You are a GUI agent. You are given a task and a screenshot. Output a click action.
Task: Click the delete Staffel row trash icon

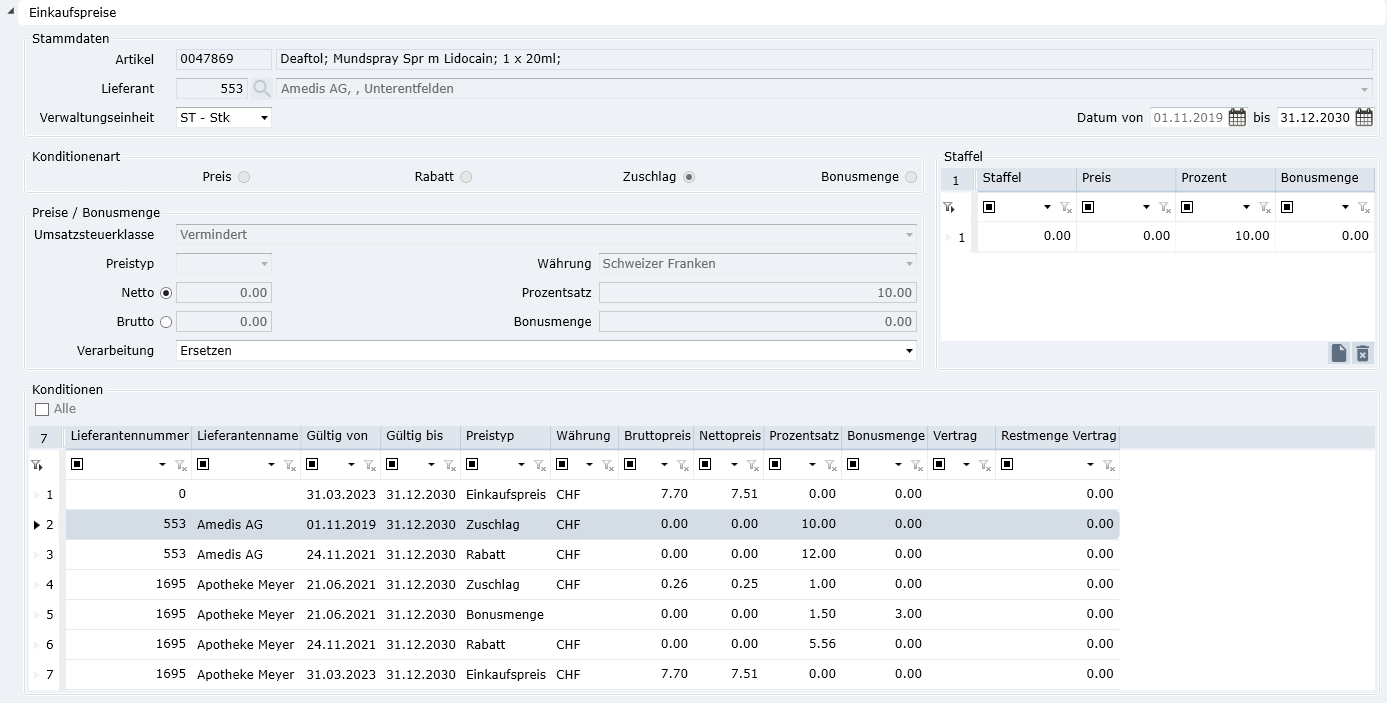click(1362, 353)
